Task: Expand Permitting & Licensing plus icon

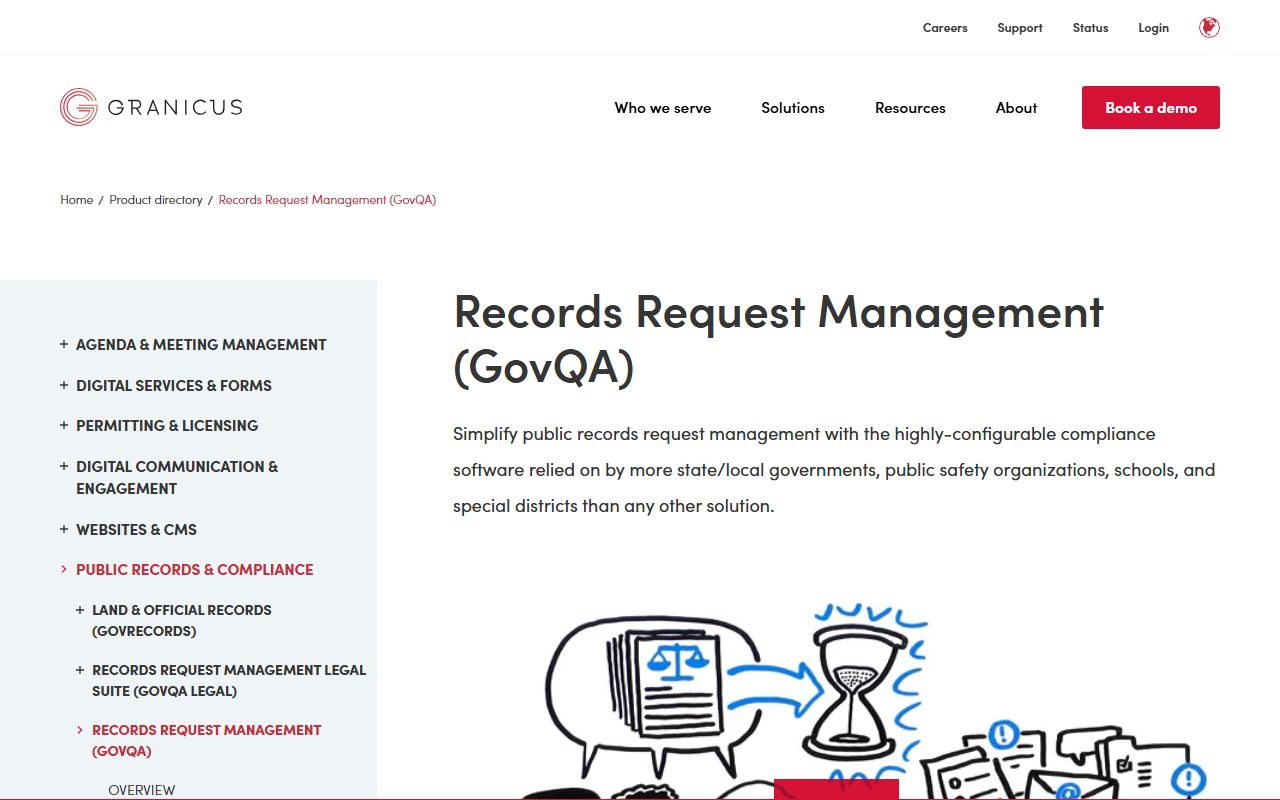Action: click(64, 425)
